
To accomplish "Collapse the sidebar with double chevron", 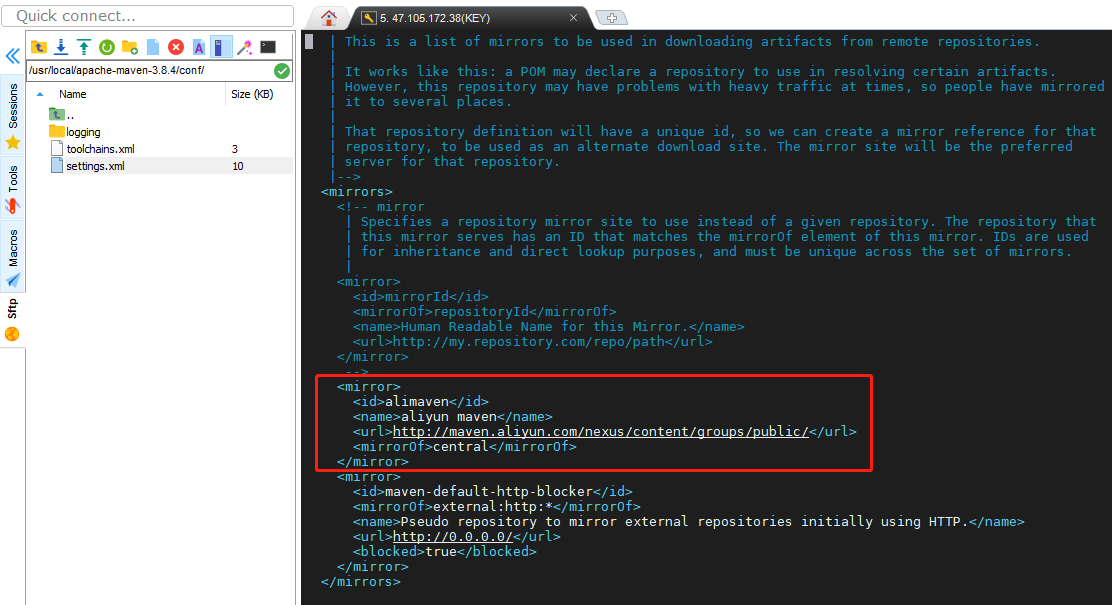I will point(13,56).
